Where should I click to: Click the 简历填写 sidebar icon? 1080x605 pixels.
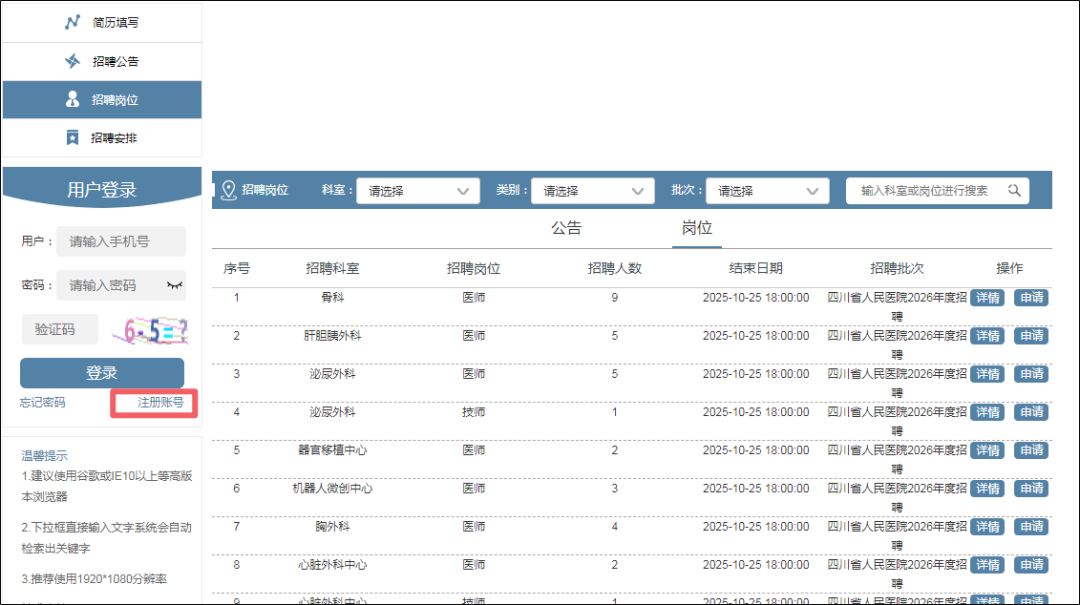[72, 22]
